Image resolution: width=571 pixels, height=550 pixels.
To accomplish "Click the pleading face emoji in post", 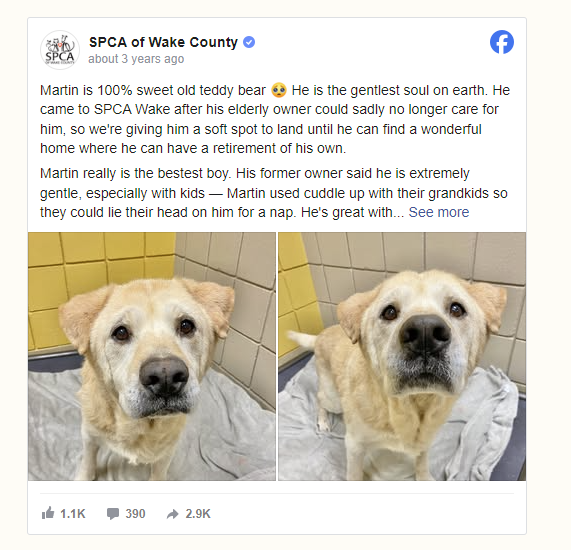I will click(x=279, y=90).
